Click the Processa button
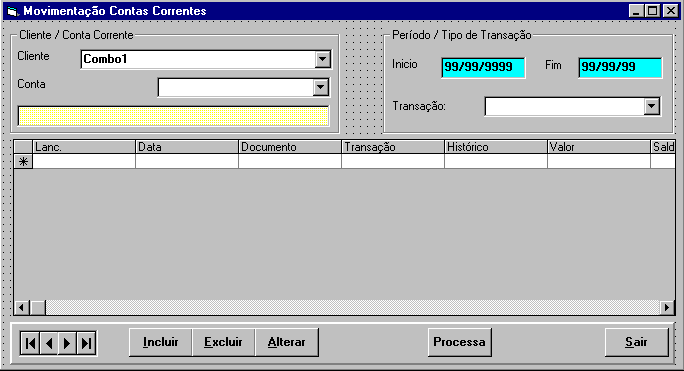The image size is (684, 371). (459, 342)
